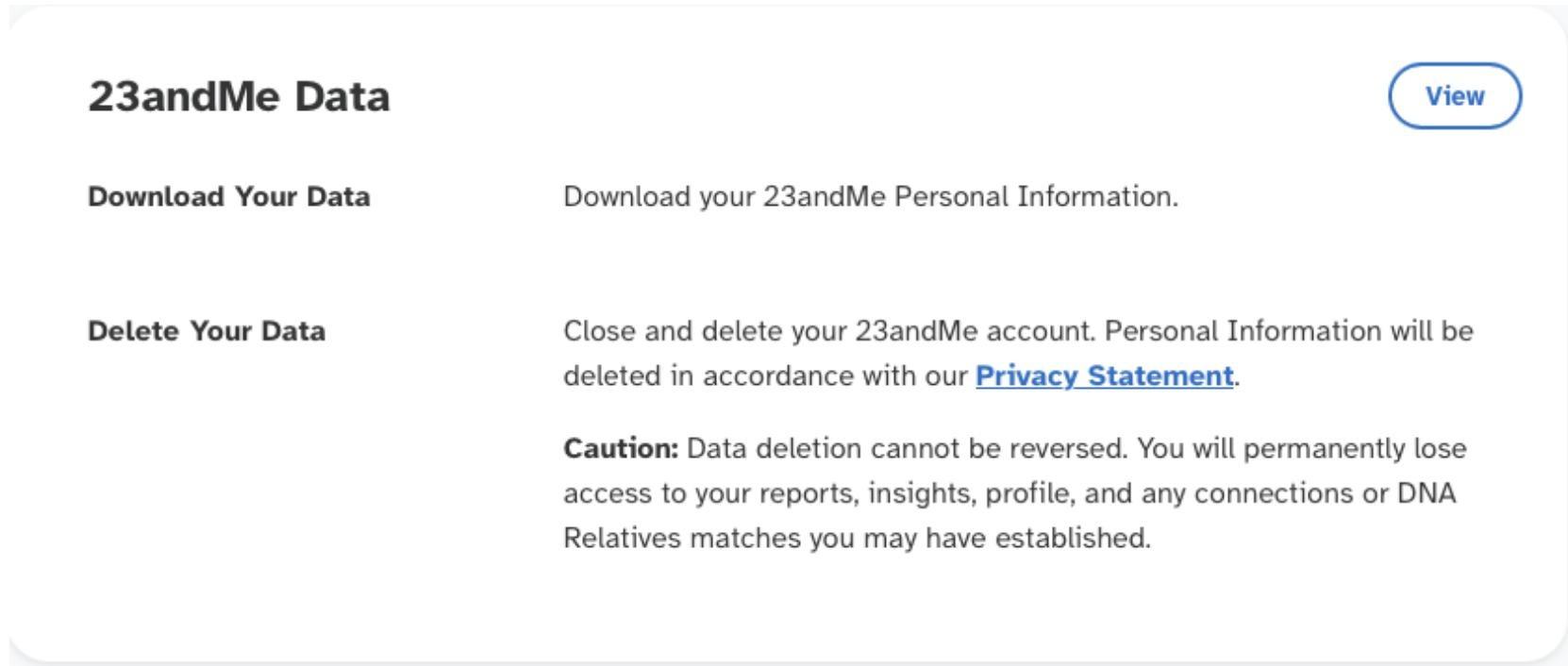The image size is (1568, 666).
Task: Click the "deleted in accordance with our" text
Action: click(x=766, y=376)
